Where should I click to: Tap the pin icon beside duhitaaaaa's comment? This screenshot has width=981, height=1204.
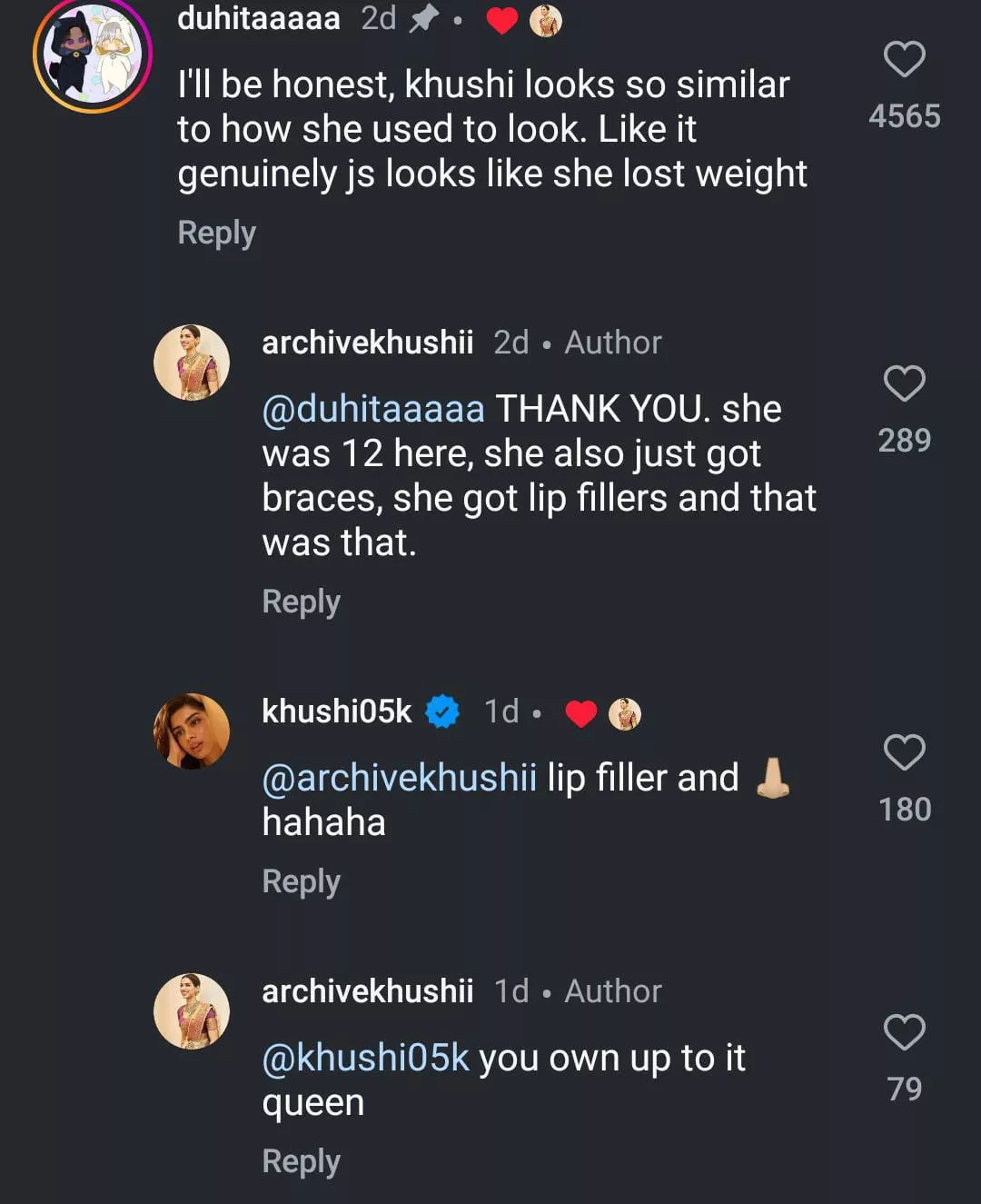point(423,19)
